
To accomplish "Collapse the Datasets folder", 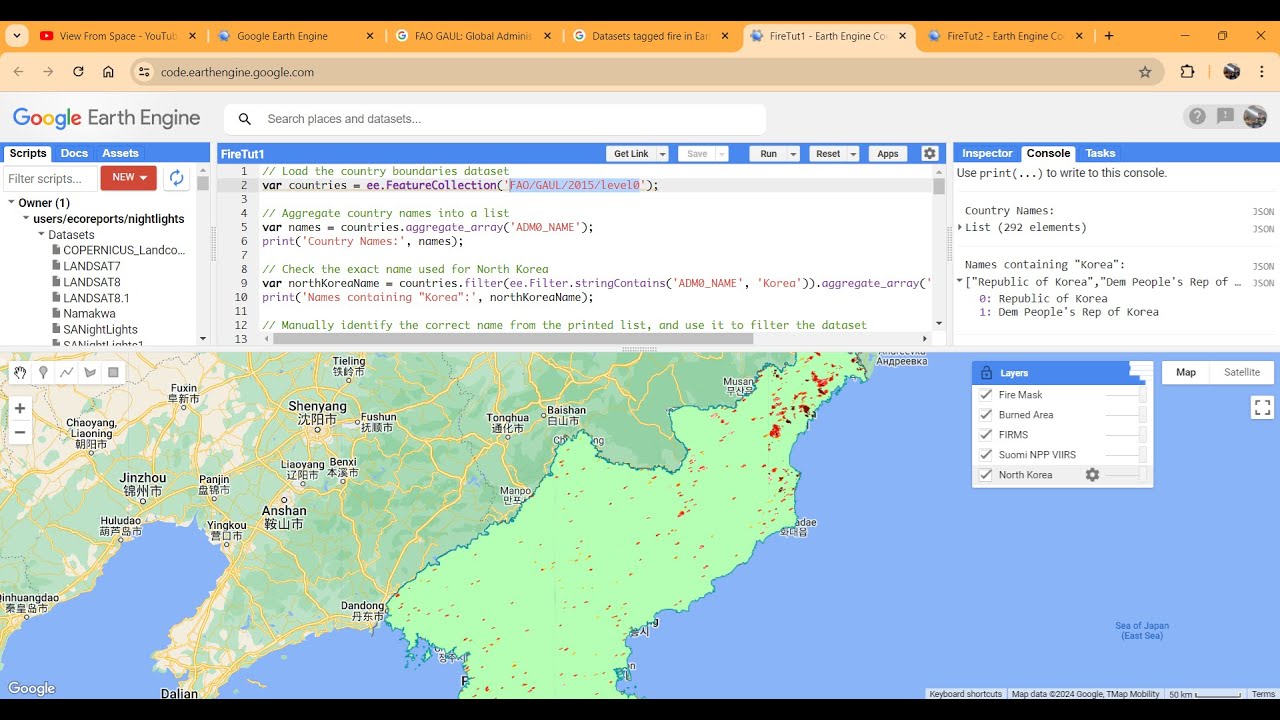I will tap(41, 235).
